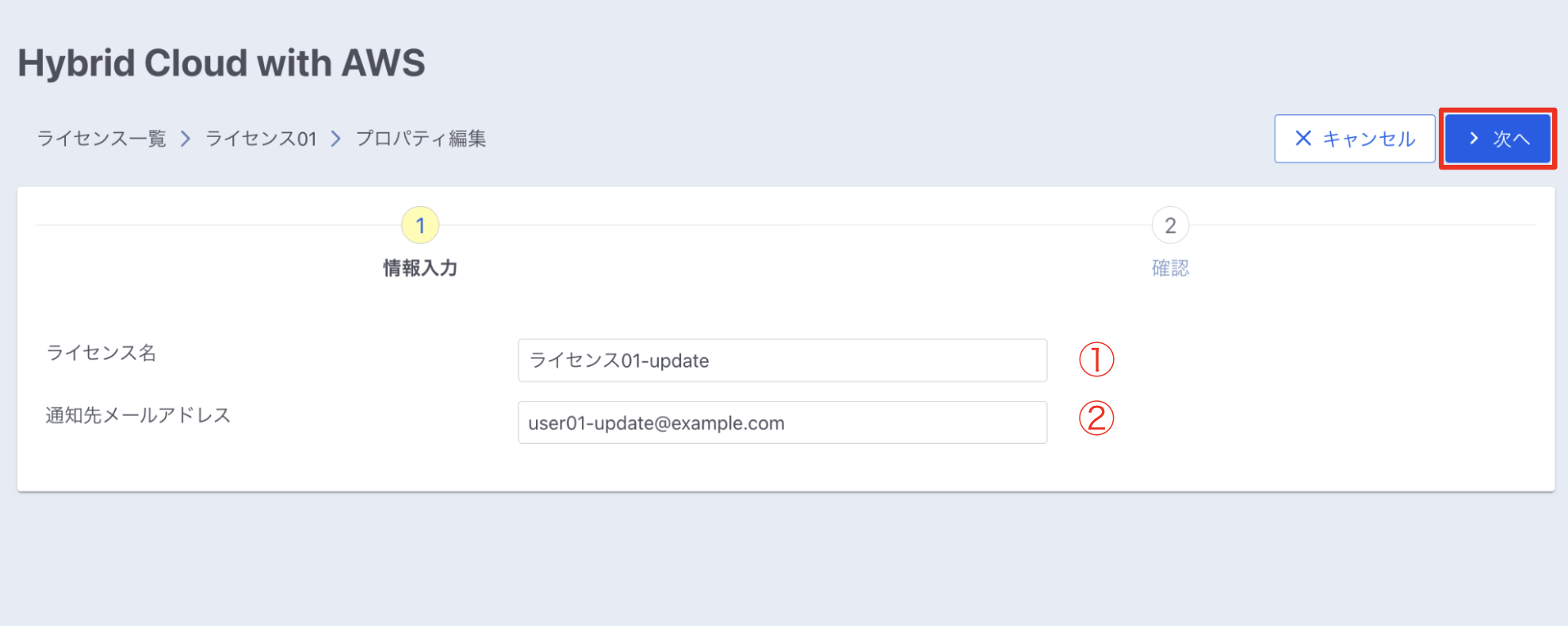Click the X icon on キャンセル button

point(1303,139)
